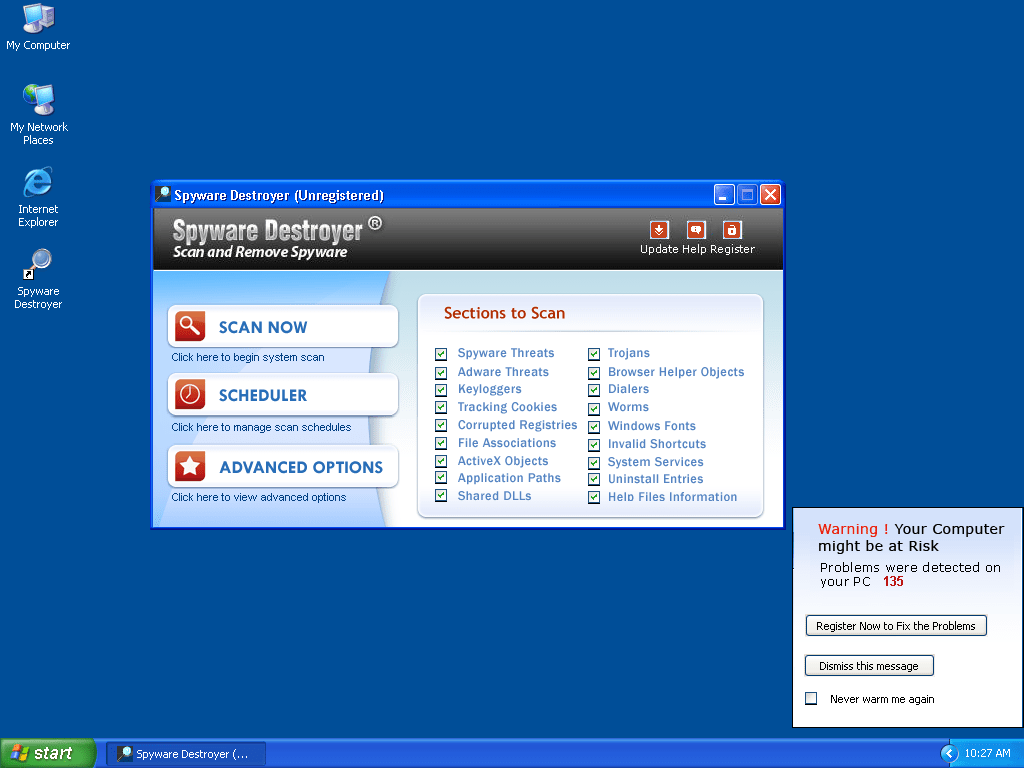This screenshot has height=768, width=1024.
Task: Dismiss the warning message
Action: coord(868,666)
